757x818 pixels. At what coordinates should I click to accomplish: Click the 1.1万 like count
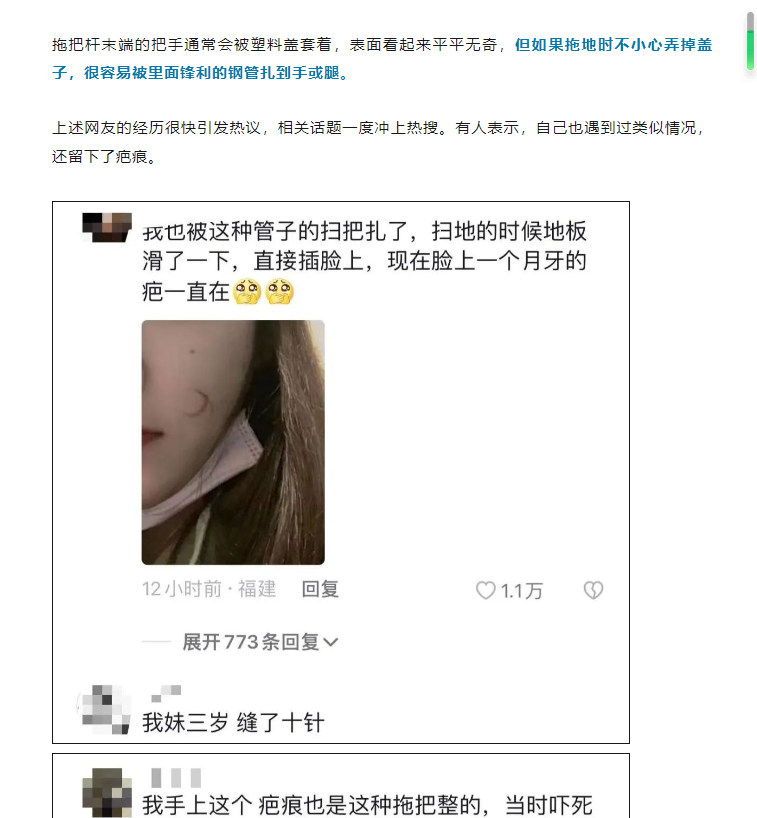tap(522, 591)
